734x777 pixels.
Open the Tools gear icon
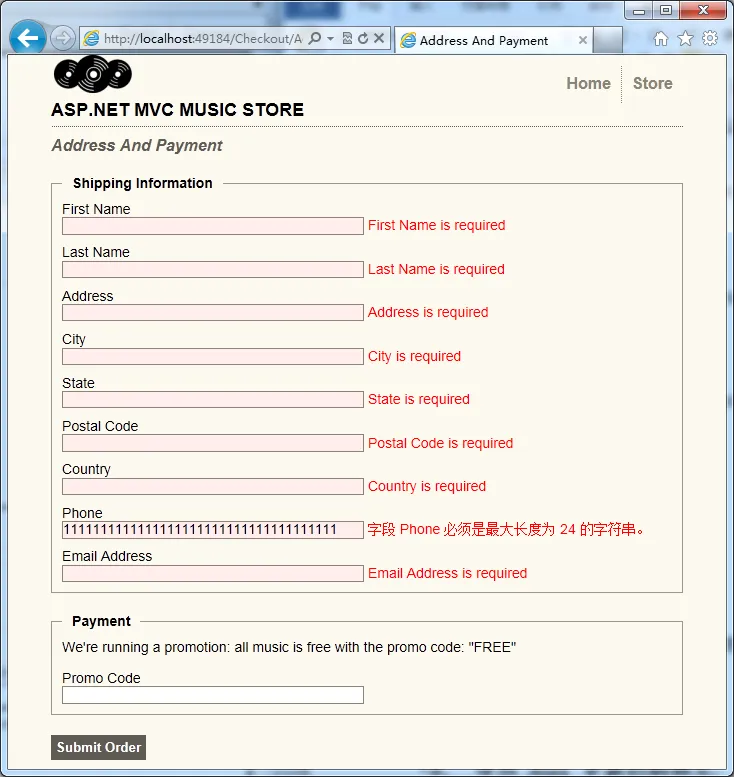[710, 38]
